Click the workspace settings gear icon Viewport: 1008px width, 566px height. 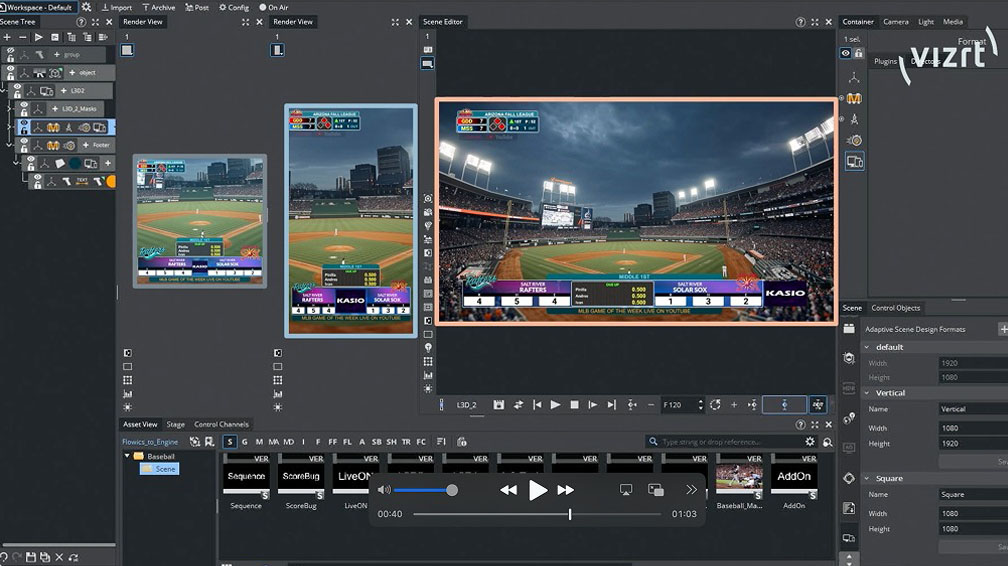pyautogui.click(x=86, y=7)
